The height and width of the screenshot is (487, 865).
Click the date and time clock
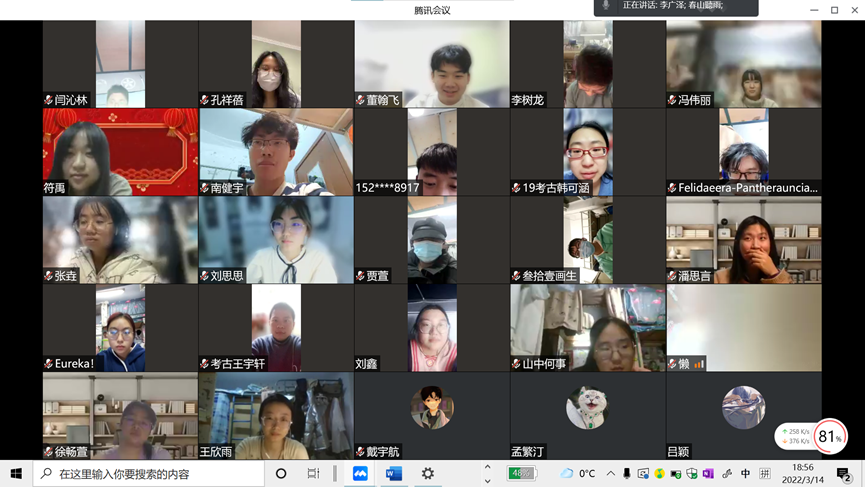tap(802, 473)
